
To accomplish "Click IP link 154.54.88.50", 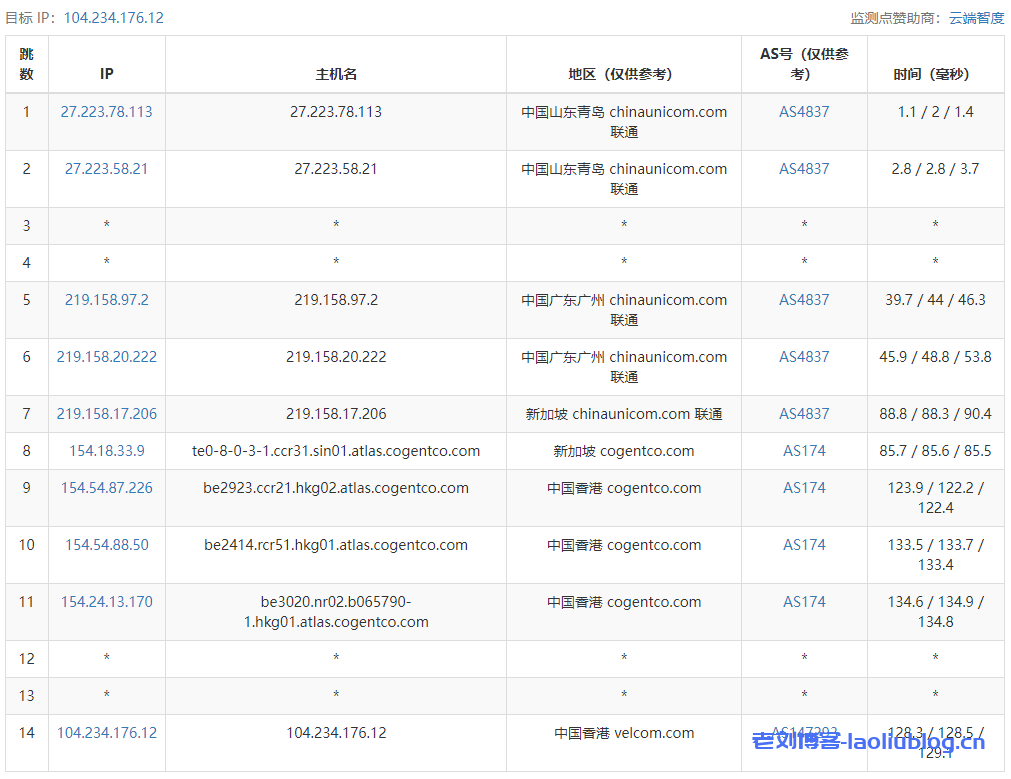I will (x=107, y=545).
